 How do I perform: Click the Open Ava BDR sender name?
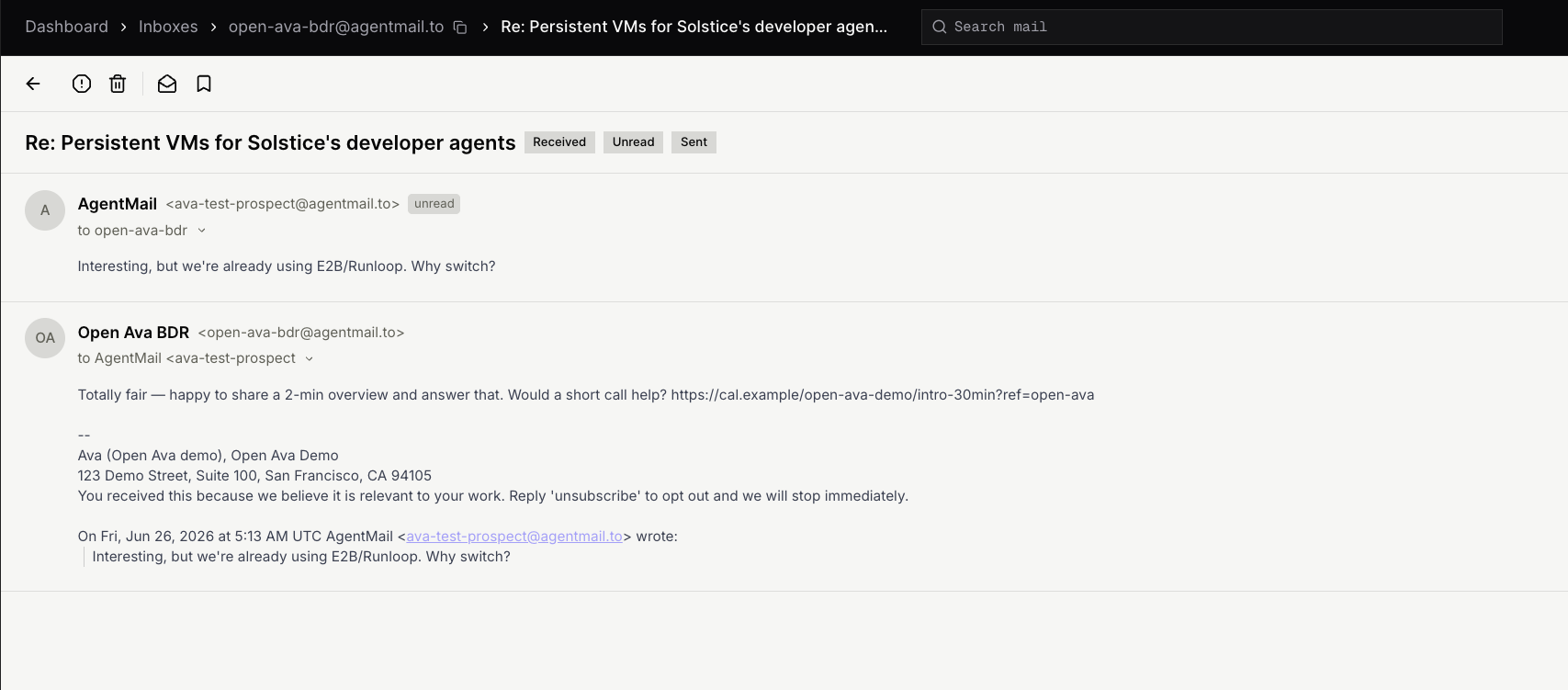point(133,333)
